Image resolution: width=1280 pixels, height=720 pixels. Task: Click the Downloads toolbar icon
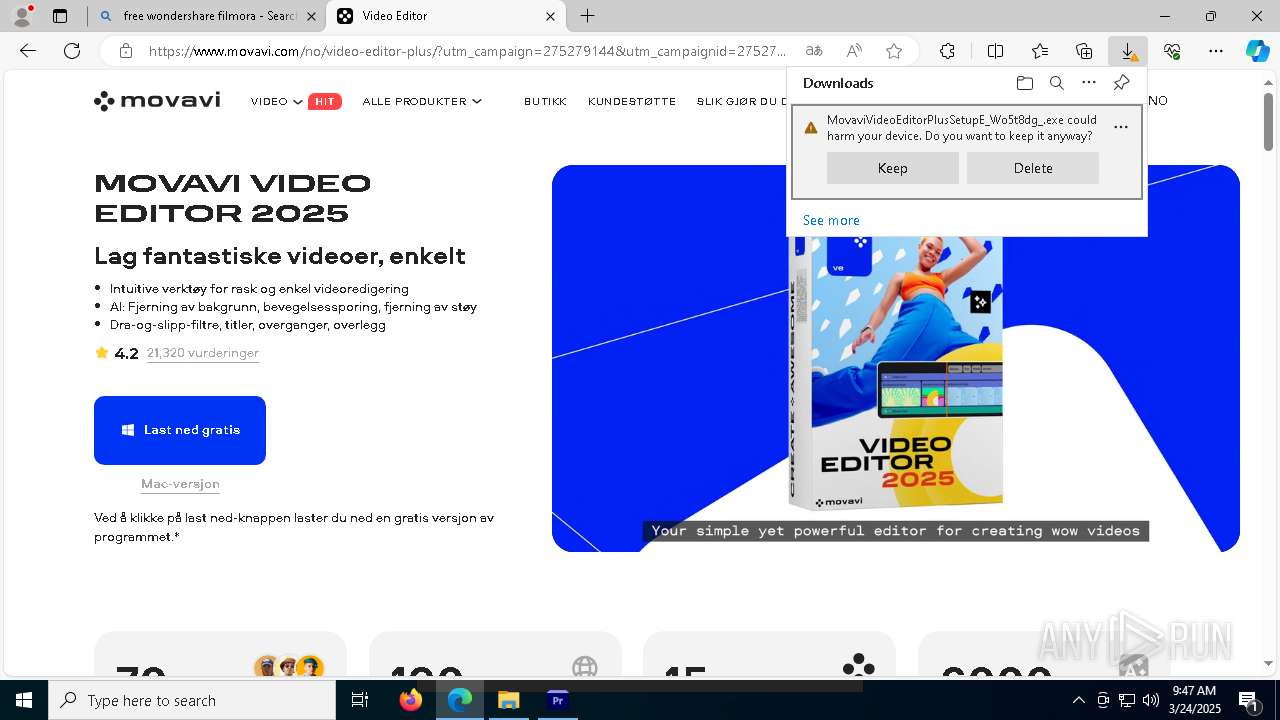[1128, 51]
